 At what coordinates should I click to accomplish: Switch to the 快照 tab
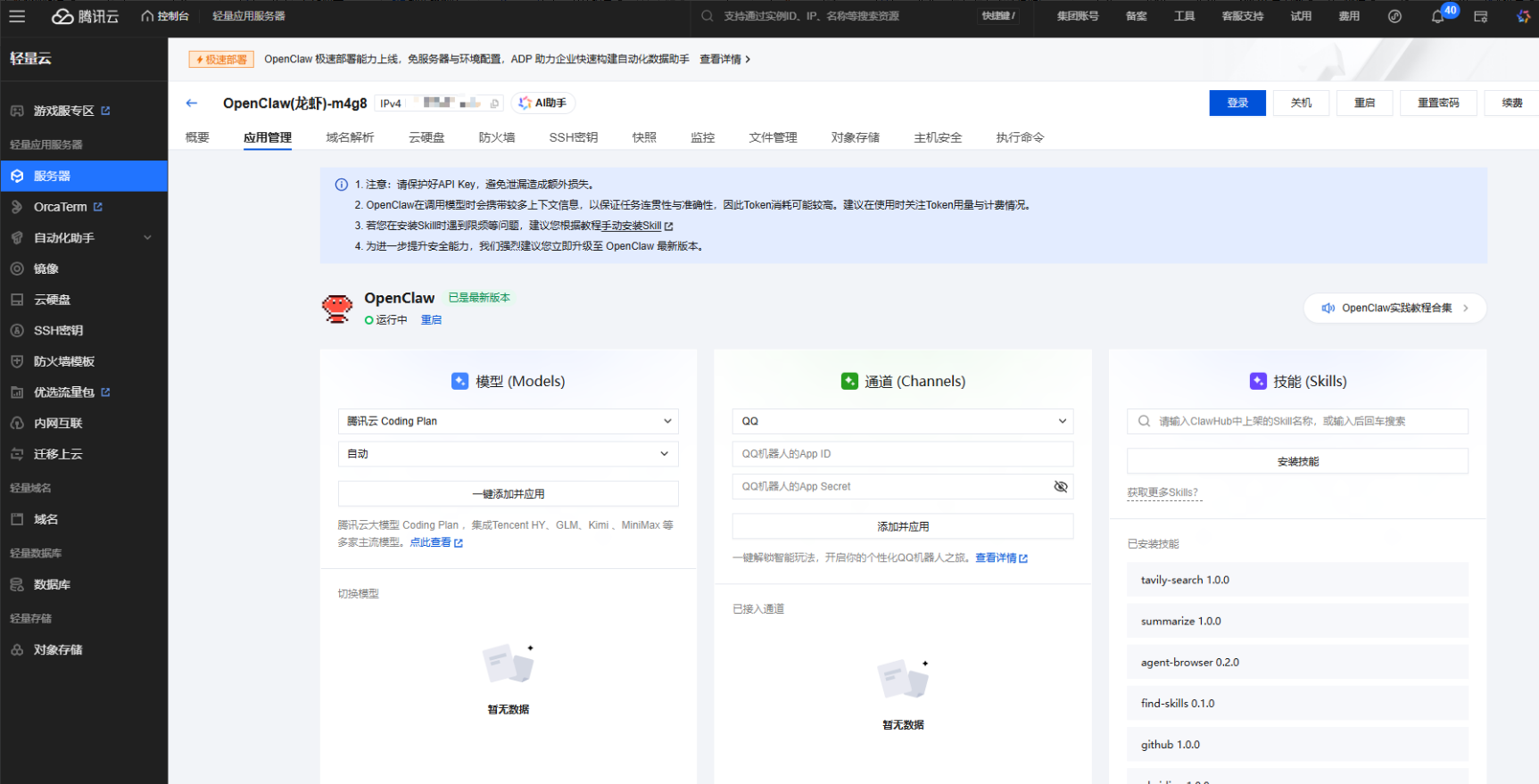point(644,137)
